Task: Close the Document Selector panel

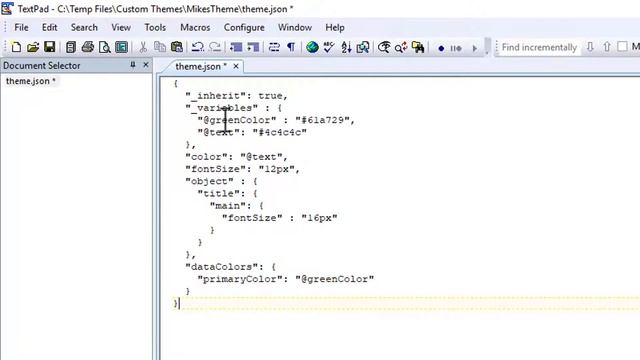Action: click(146, 65)
